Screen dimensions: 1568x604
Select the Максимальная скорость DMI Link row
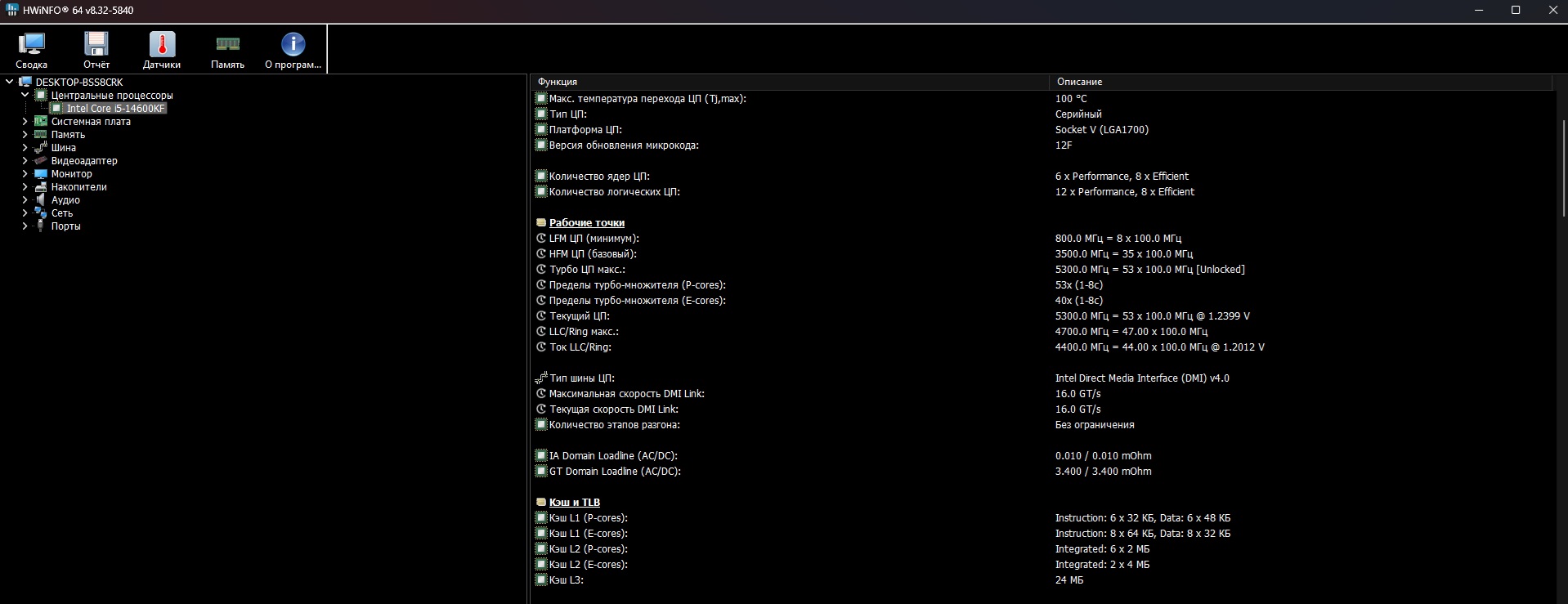pos(1044,393)
